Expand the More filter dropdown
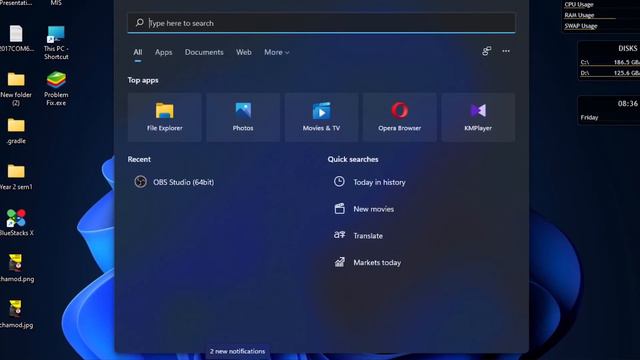Viewport: 640px width, 360px height. click(x=276, y=52)
